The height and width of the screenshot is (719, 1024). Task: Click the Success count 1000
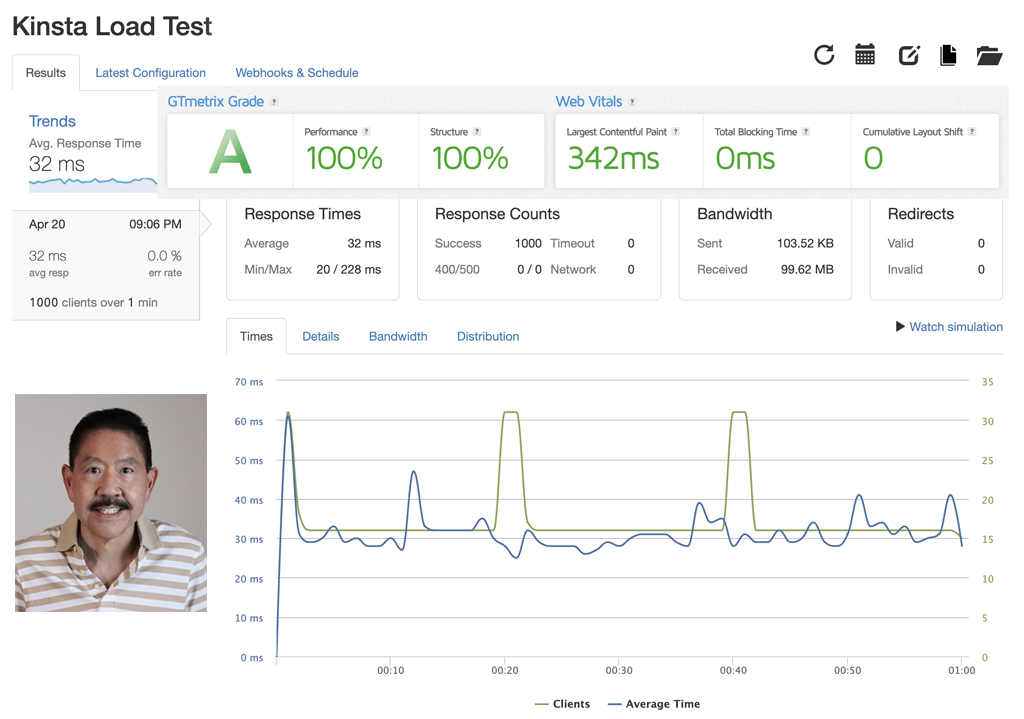528,243
